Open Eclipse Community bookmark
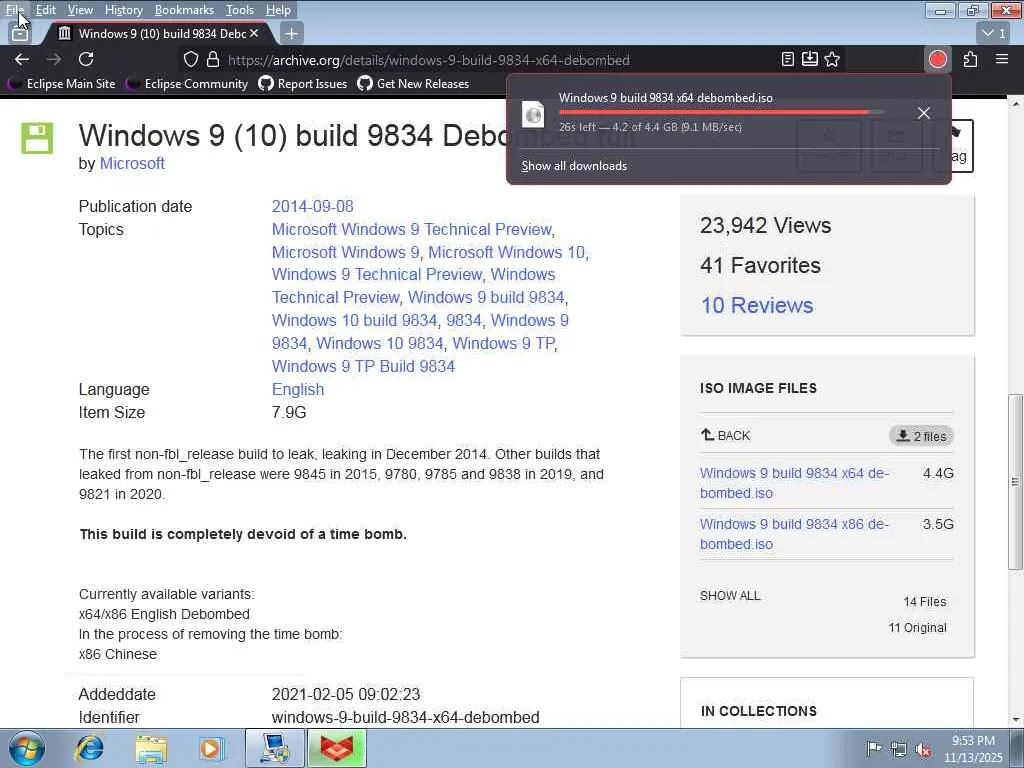 tap(187, 84)
